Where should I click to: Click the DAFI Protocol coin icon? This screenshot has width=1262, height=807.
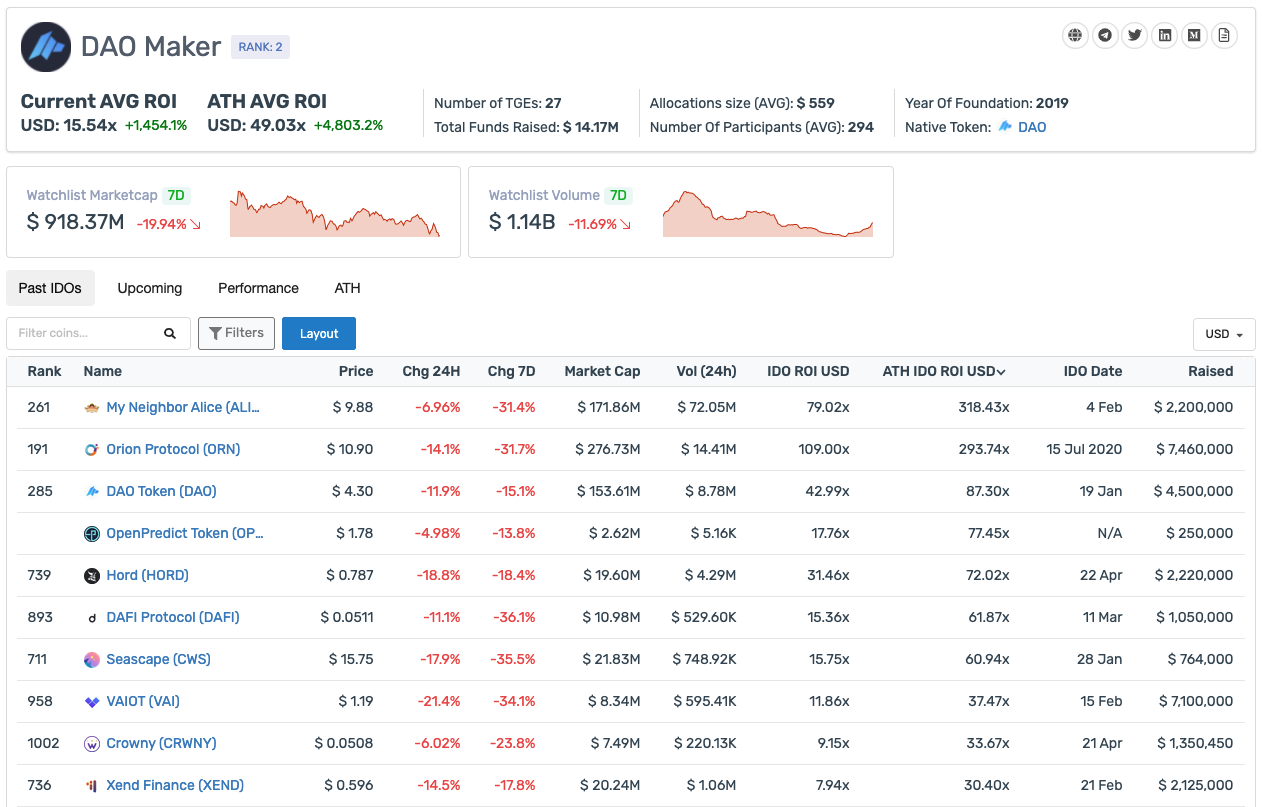pos(92,618)
